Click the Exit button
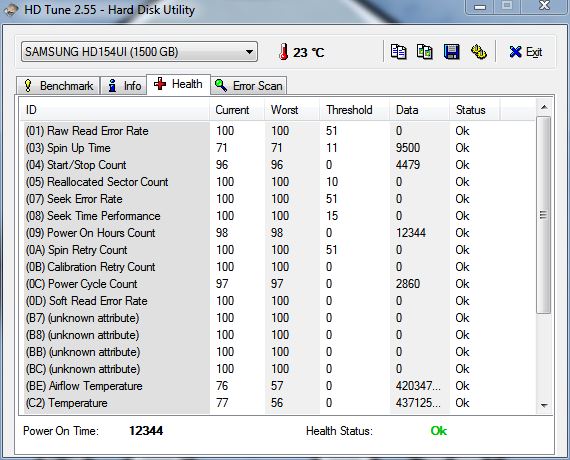 pyautogui.click(x=526, y=52)
